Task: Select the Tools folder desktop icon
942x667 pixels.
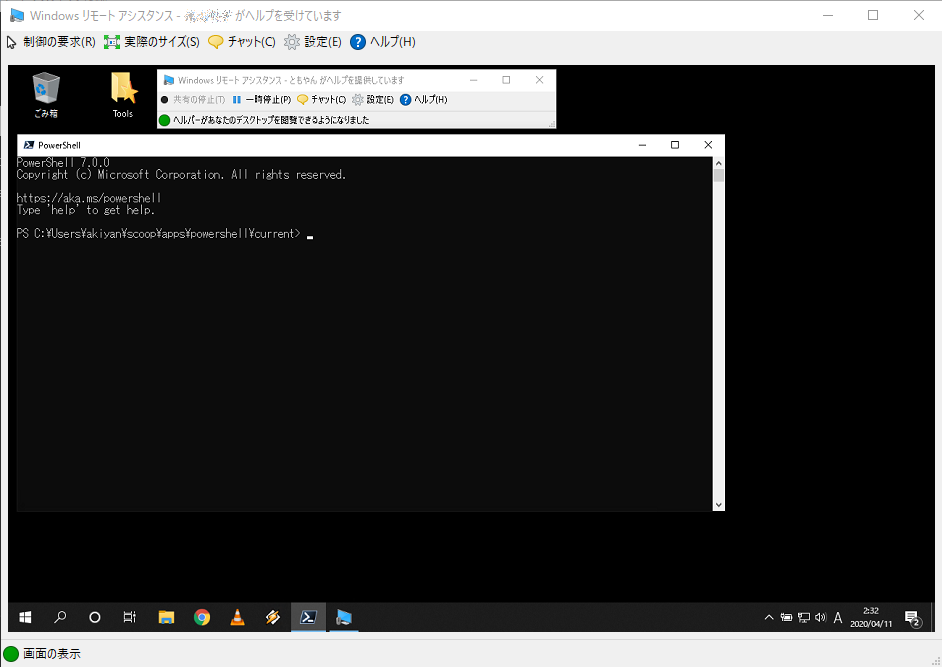Action: pos(123,95)
